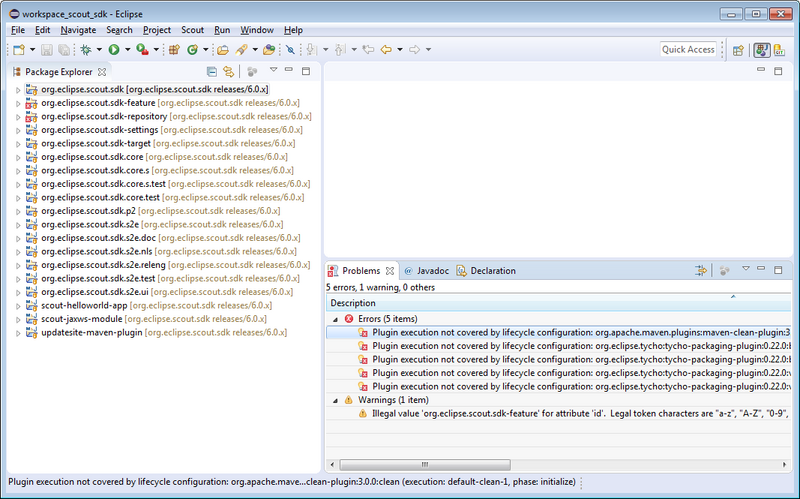Switch to the Declaration tab
This screenshot has width=800, height=499.
pos(486,271)
